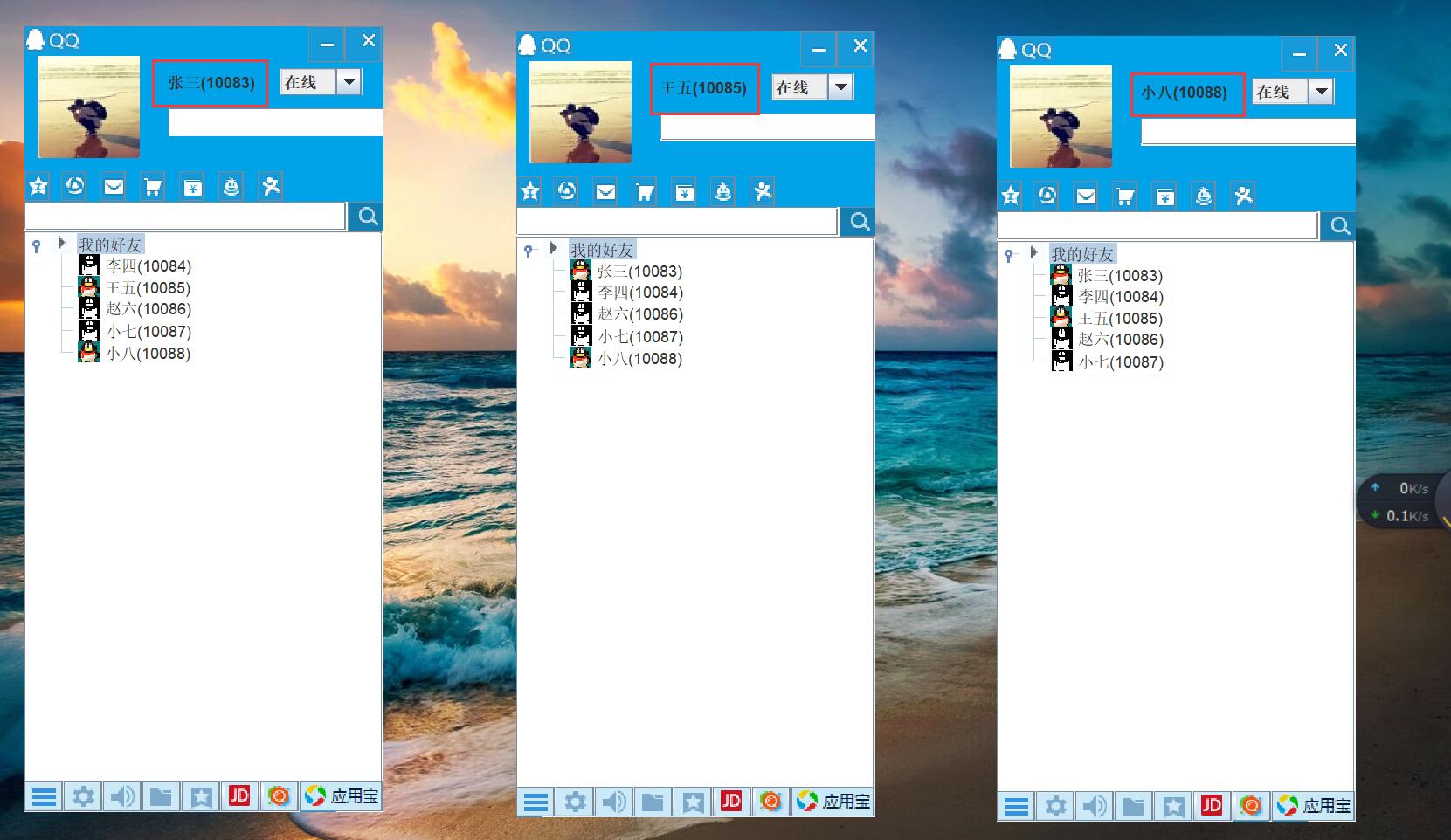Click the search magnifier in 小八's window
This screenshot has width=1451, height=840.
pyautogui.click(x=1339, y=226)
